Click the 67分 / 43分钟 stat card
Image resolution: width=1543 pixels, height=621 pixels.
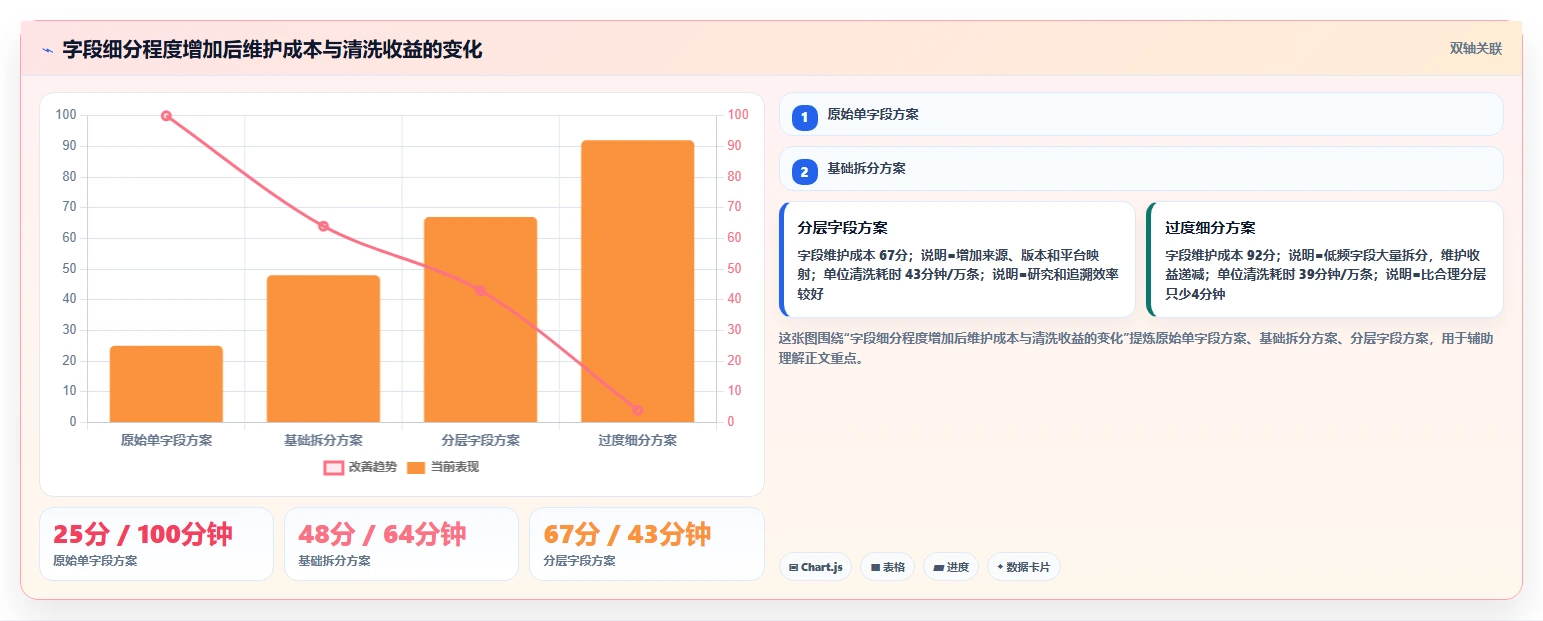point(647,544)
